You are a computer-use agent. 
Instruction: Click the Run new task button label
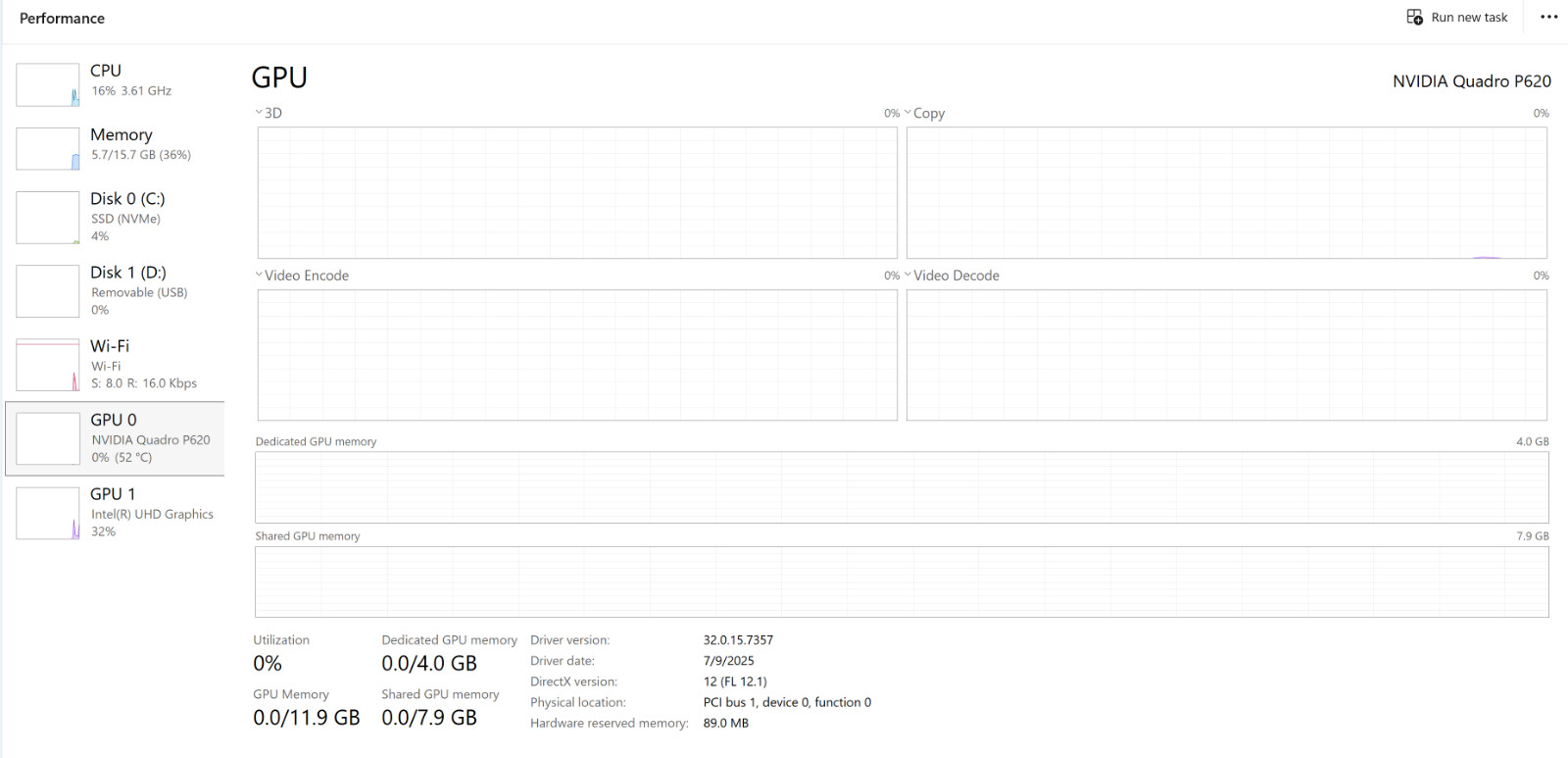point(1469,18)
